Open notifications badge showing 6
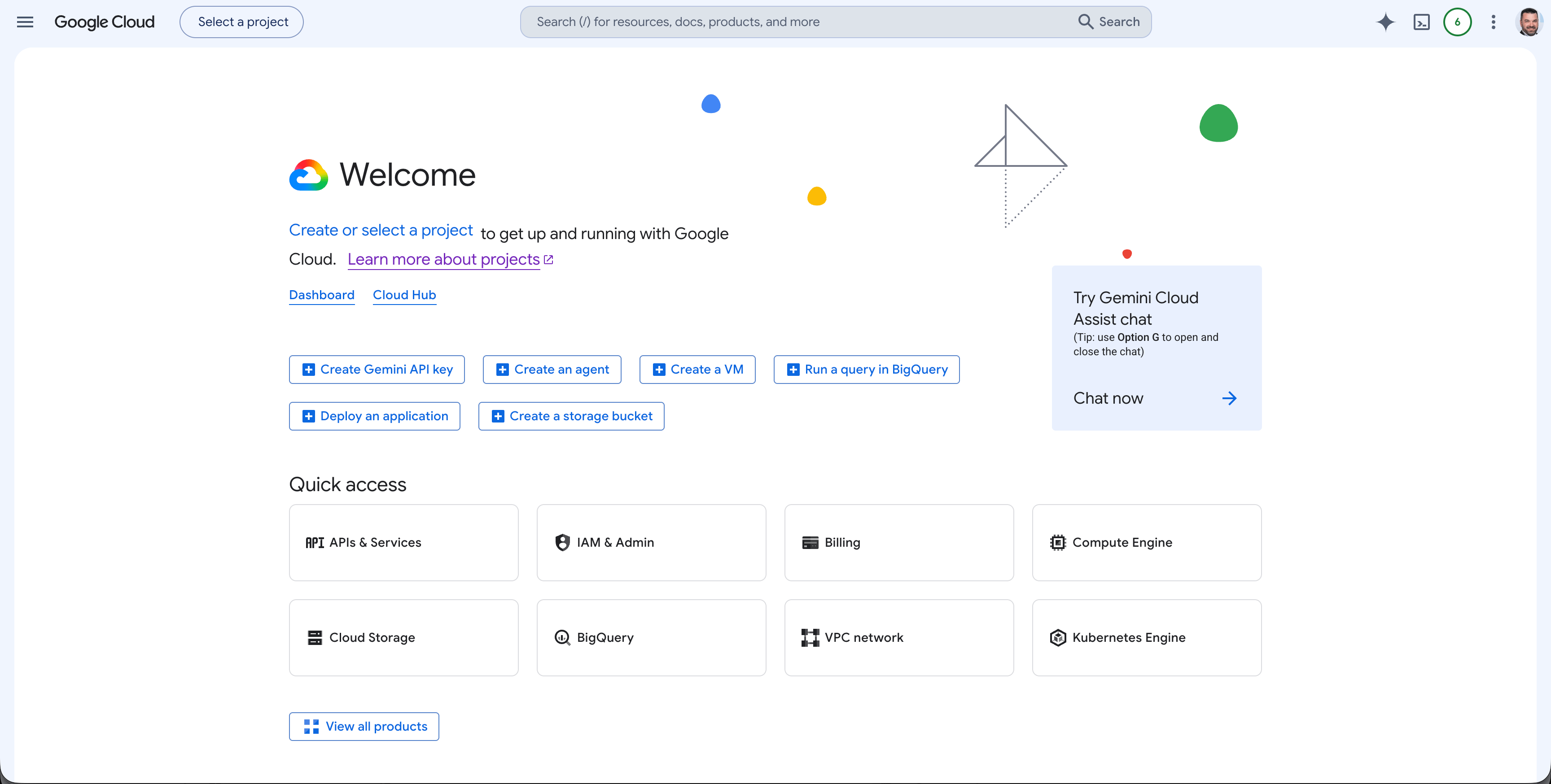This screenshot has width=1551, height=784. [1457, 22]
